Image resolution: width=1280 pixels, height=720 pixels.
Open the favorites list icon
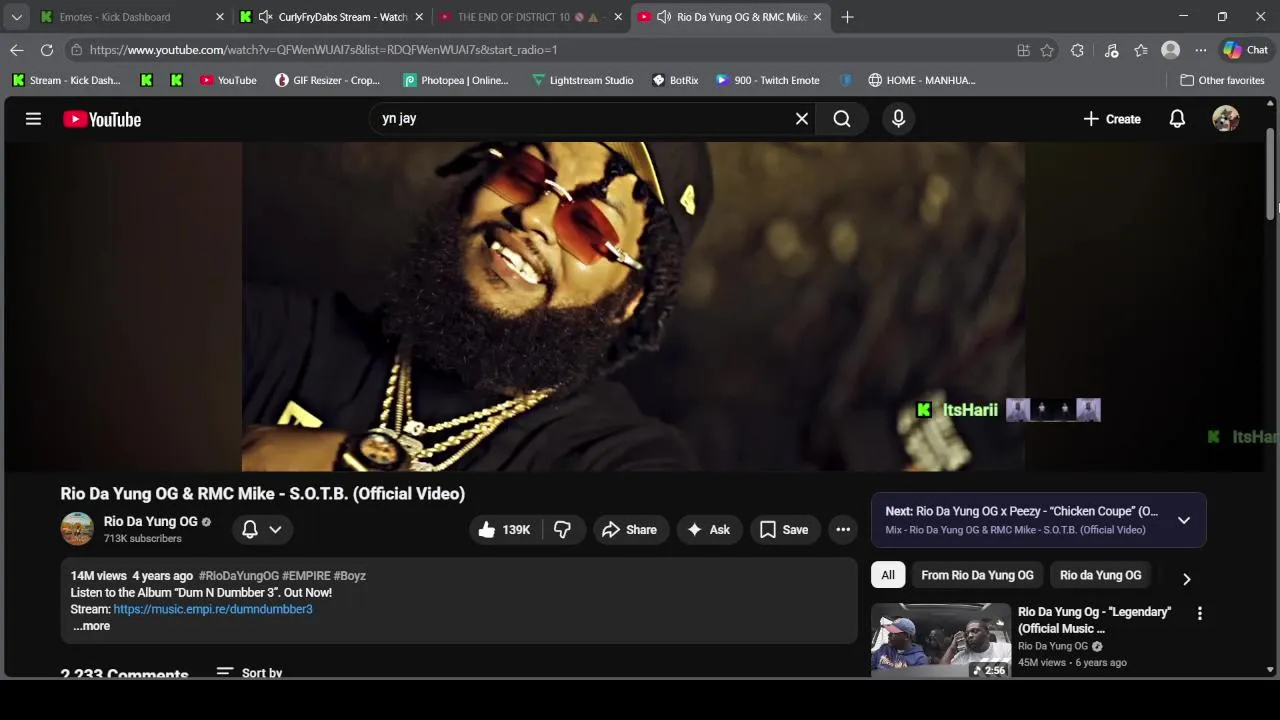[1141, 50]
